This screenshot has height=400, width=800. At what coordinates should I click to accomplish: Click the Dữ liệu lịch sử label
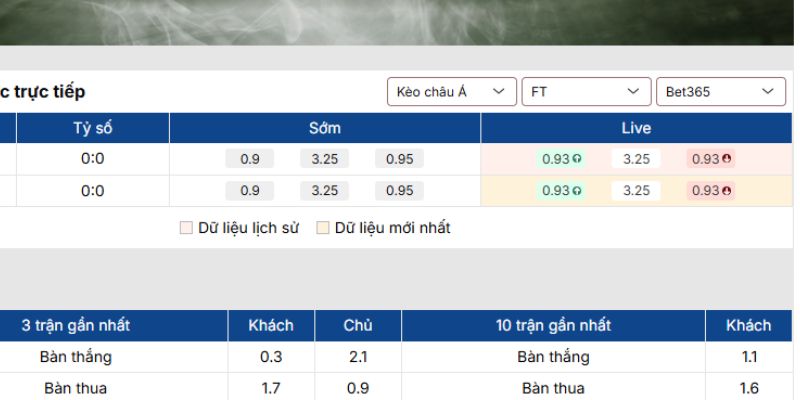[x=248, y=228]
